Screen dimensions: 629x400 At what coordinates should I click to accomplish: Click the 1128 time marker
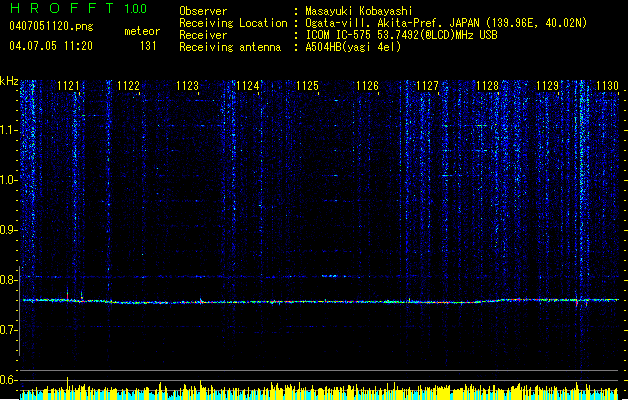click(x=487, y=86)
